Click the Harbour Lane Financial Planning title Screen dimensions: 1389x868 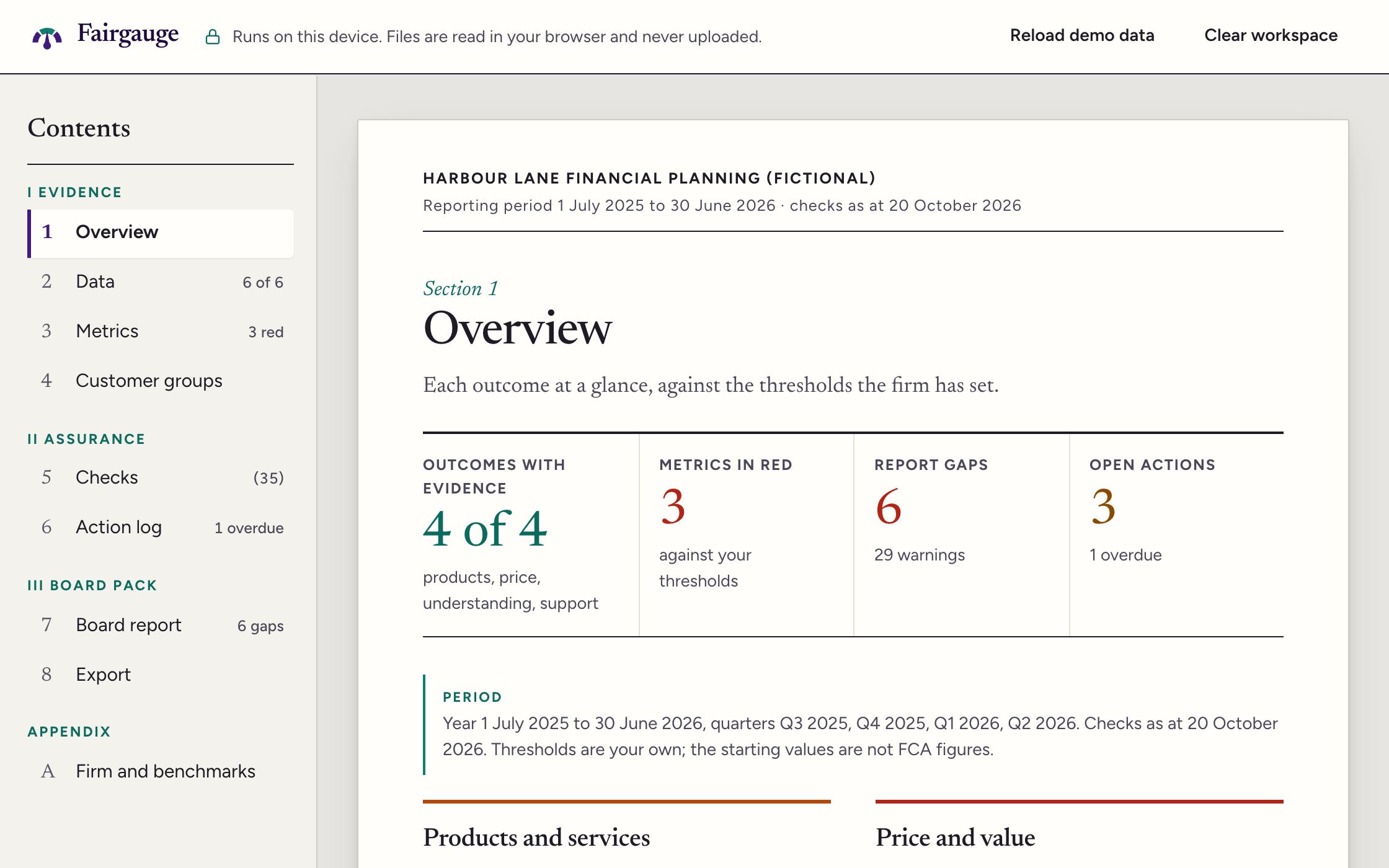pyautogui.click(x=649, y=179)
